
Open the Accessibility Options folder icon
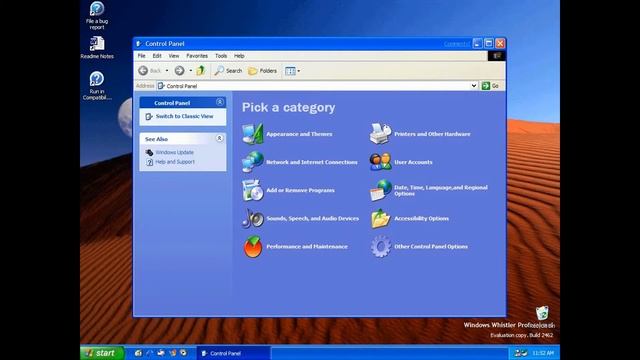click(380, 218)
